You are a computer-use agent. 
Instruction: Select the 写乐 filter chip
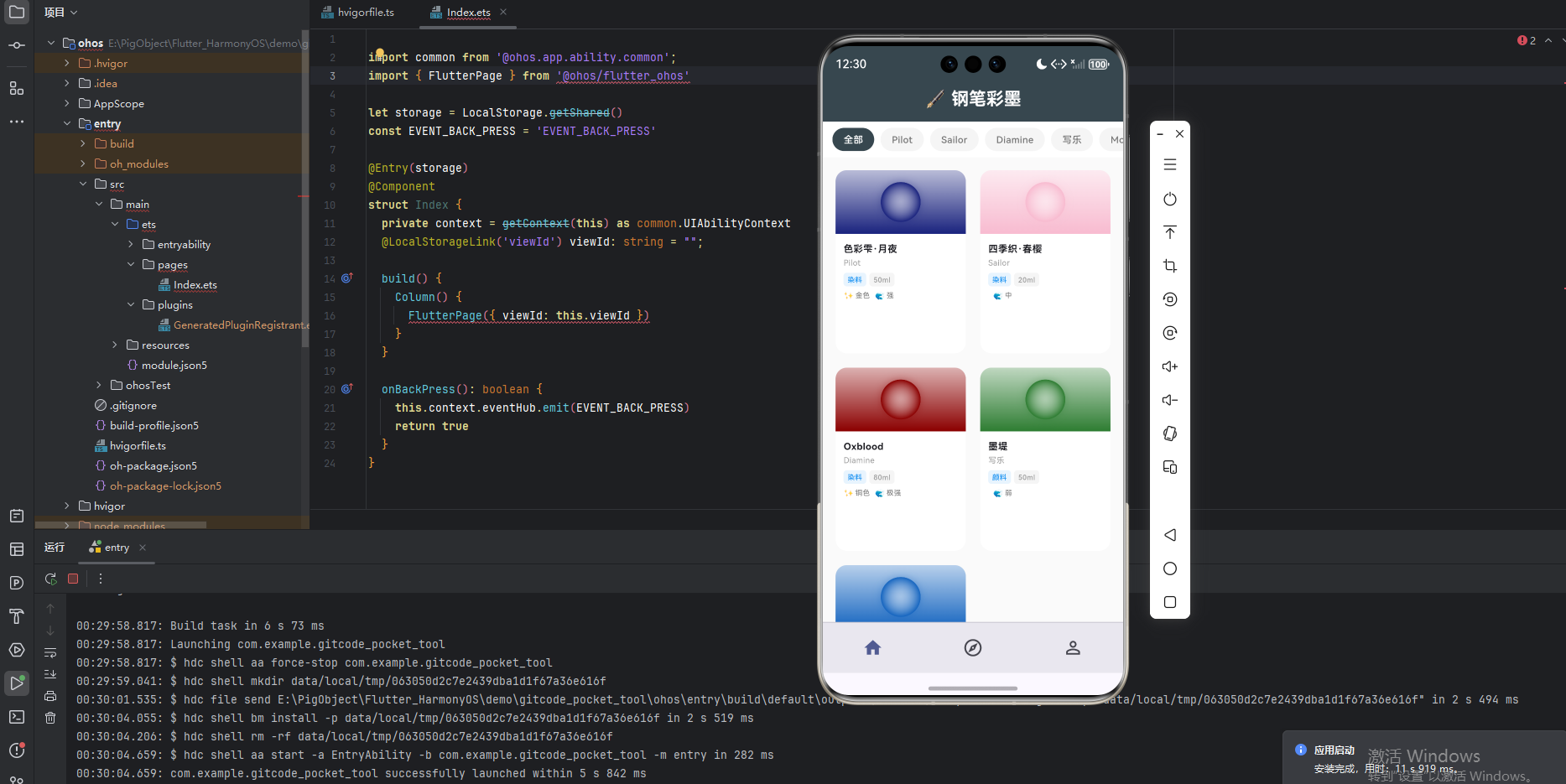point(1072,139)
